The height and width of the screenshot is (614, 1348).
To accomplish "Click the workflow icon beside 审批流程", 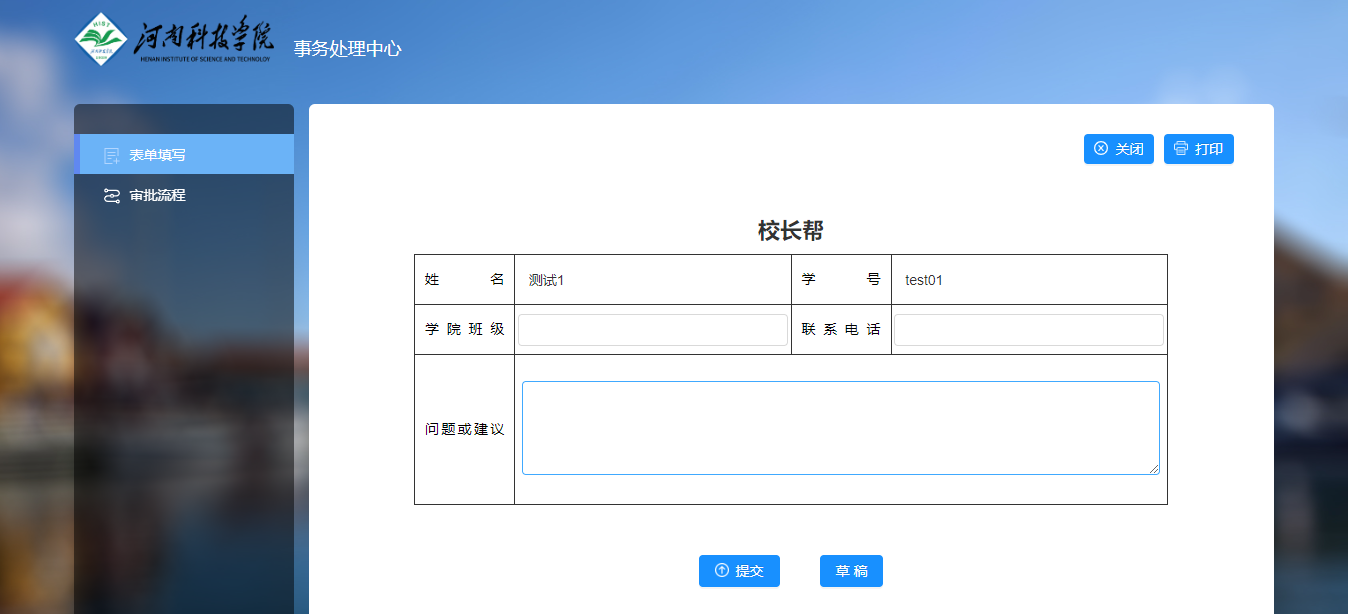I will coord(112,195).
